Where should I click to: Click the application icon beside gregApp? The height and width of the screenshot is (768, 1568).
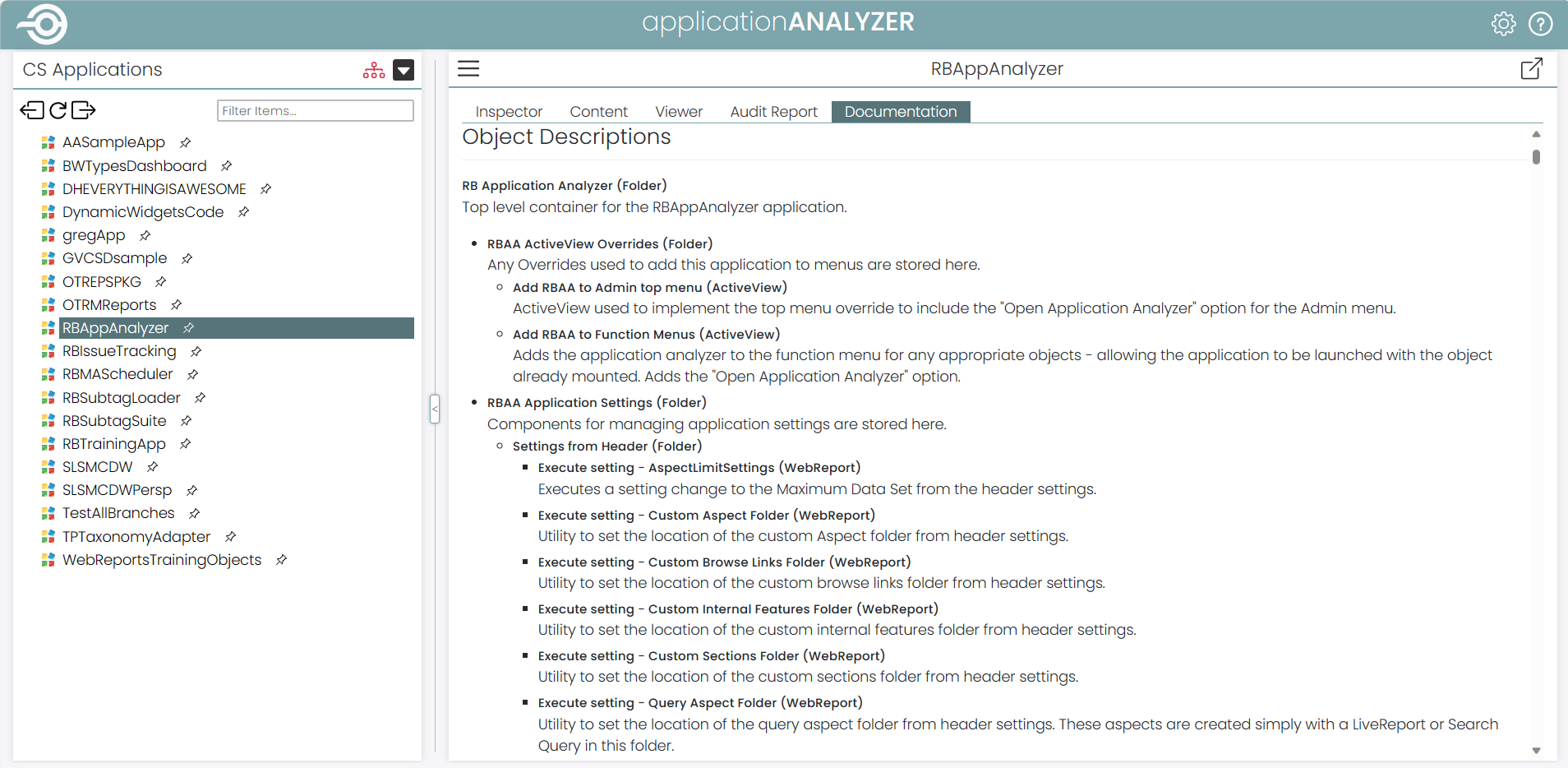48,235
